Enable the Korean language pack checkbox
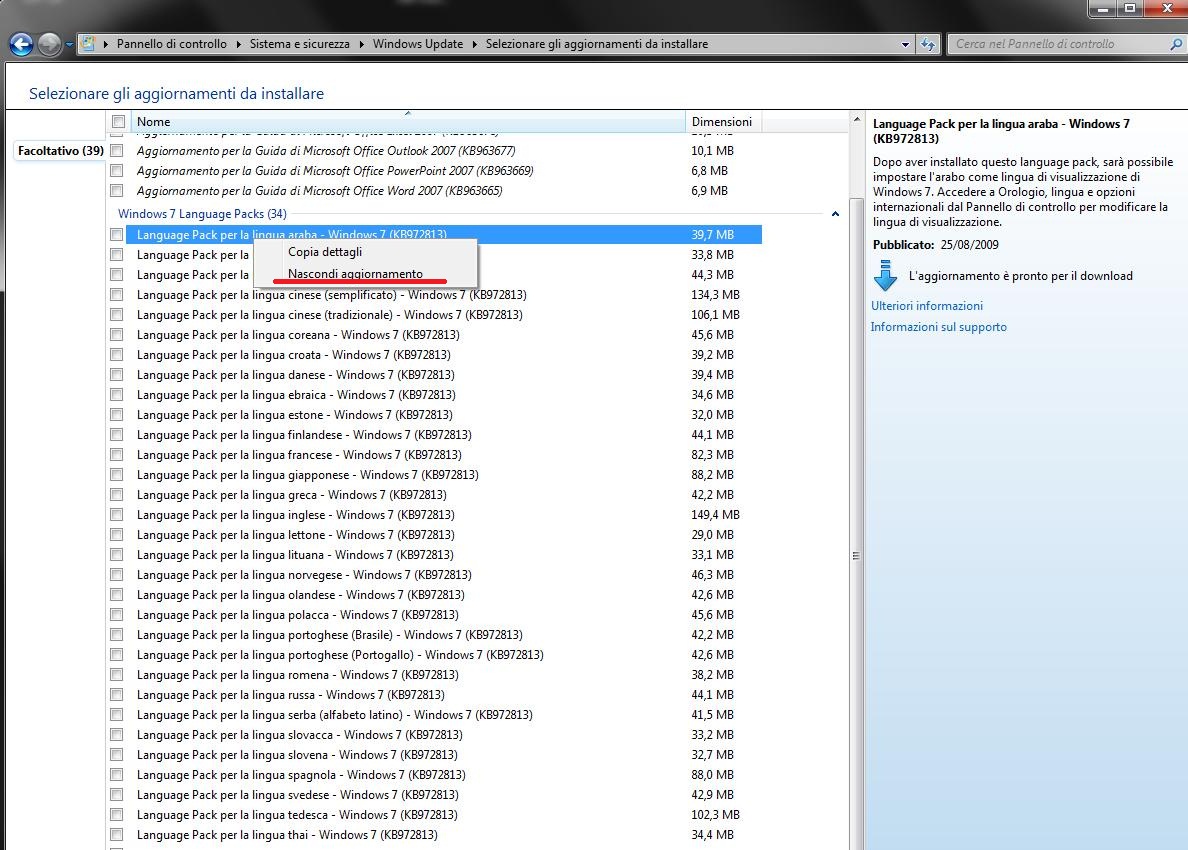This screenshot has width=1188, height=850. tap(117, 335)
